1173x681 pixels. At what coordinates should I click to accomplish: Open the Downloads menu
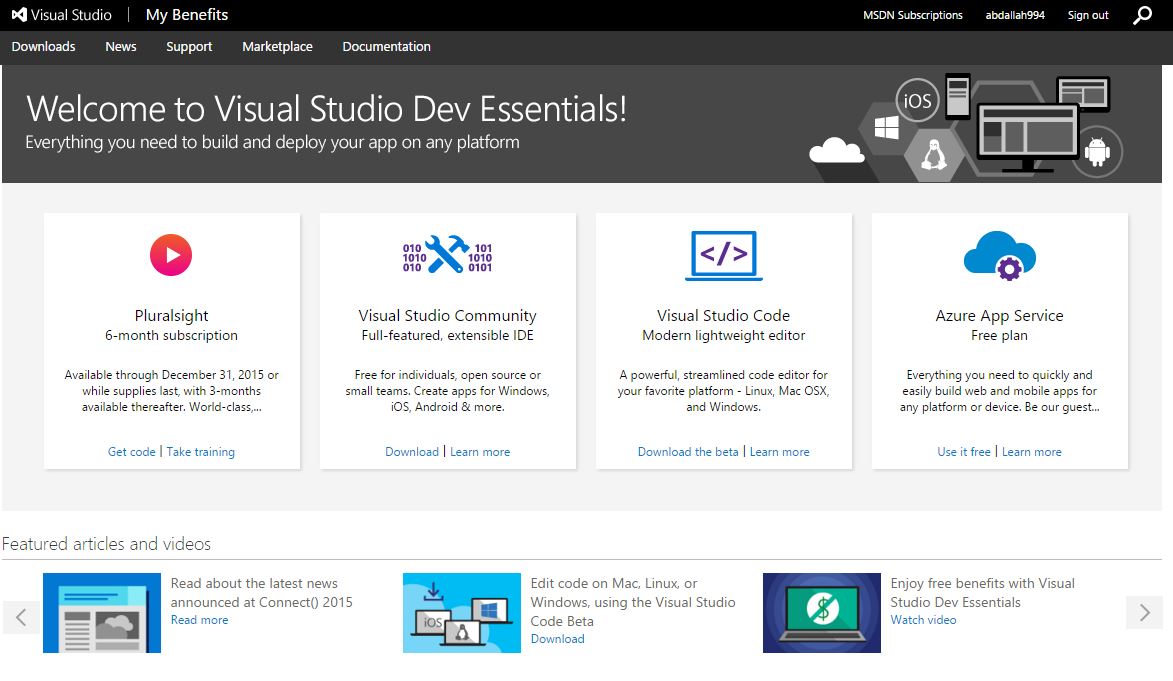(x=43, y=46)
